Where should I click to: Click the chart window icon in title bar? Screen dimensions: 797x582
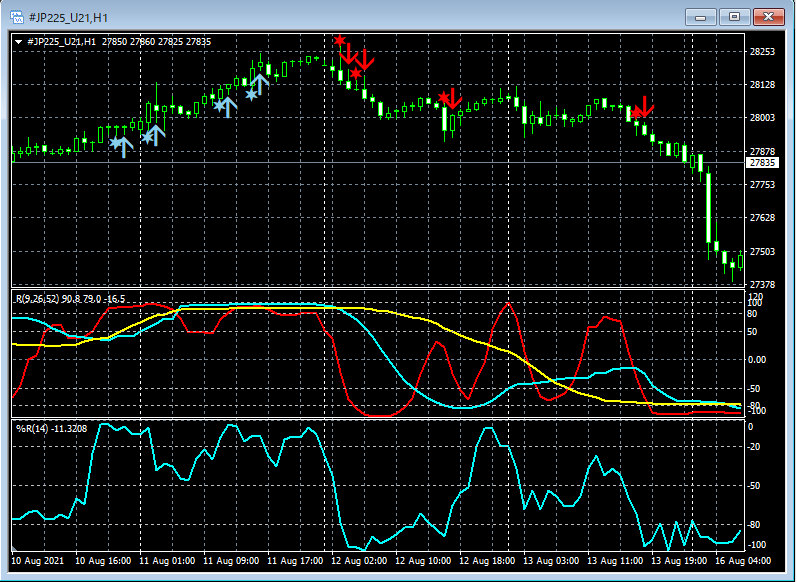19,17
